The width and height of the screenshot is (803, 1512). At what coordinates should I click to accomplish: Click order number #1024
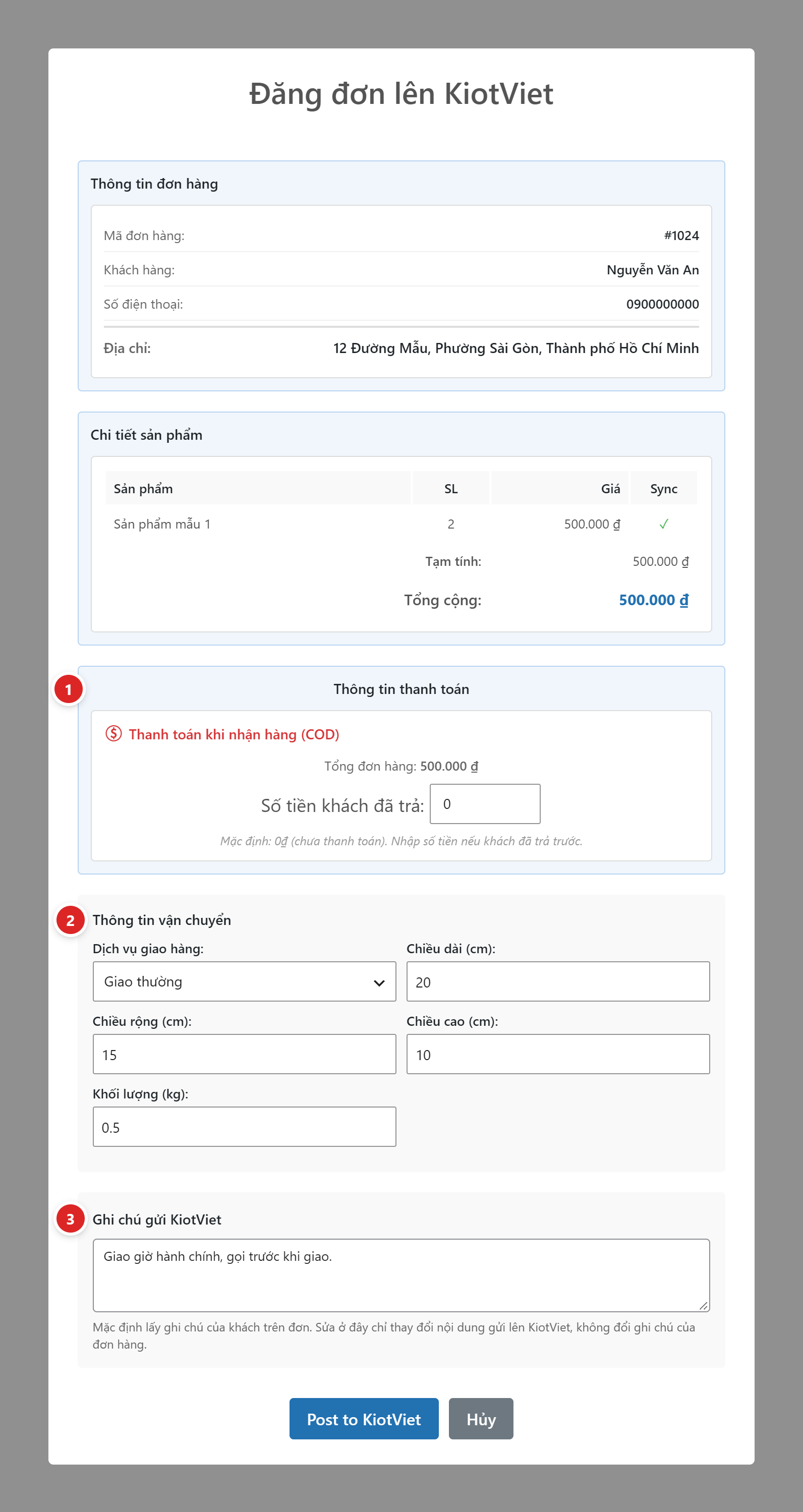coord(681,236)
